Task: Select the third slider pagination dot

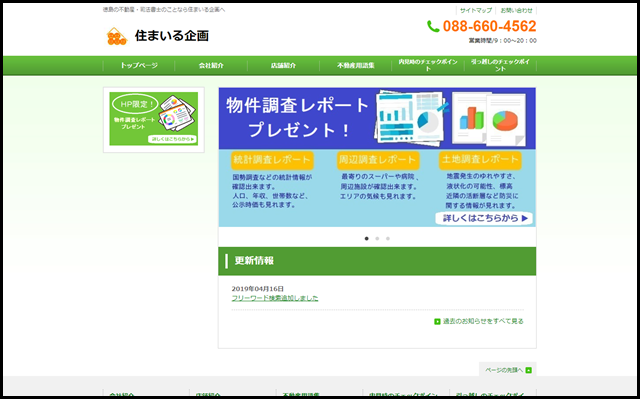Action: [388, 239]
